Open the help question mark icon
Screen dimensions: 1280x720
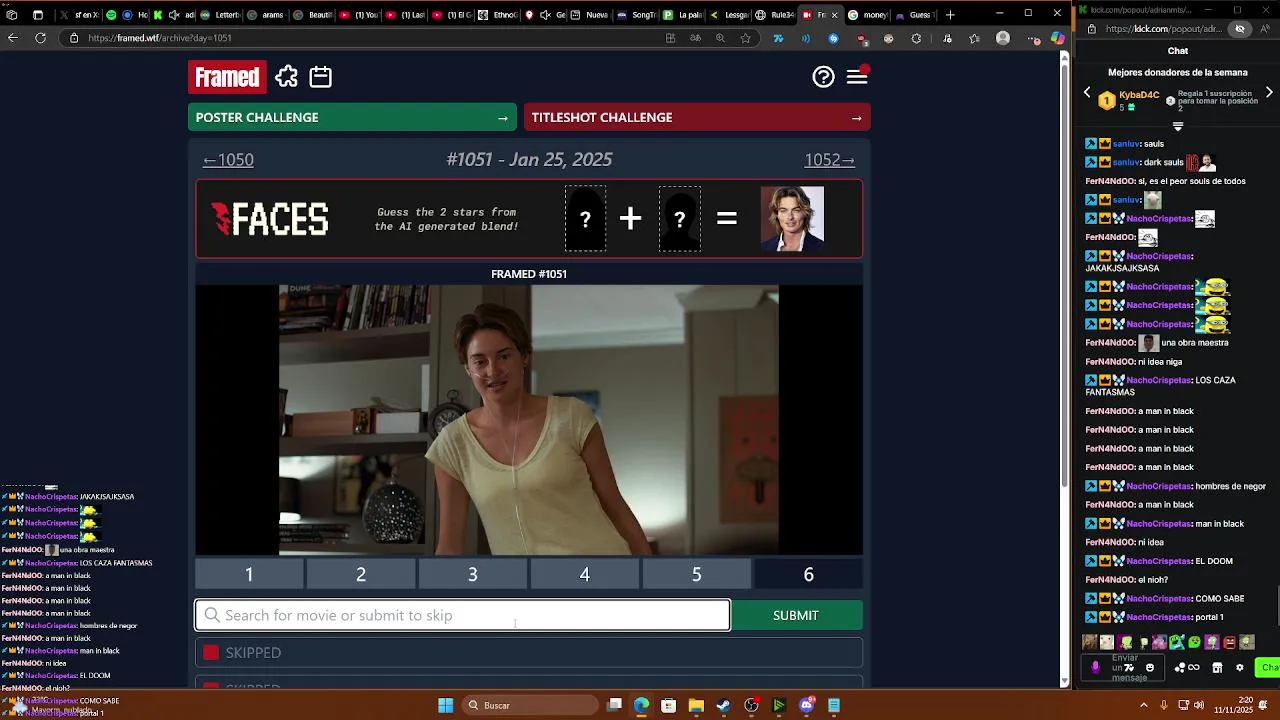823,77
